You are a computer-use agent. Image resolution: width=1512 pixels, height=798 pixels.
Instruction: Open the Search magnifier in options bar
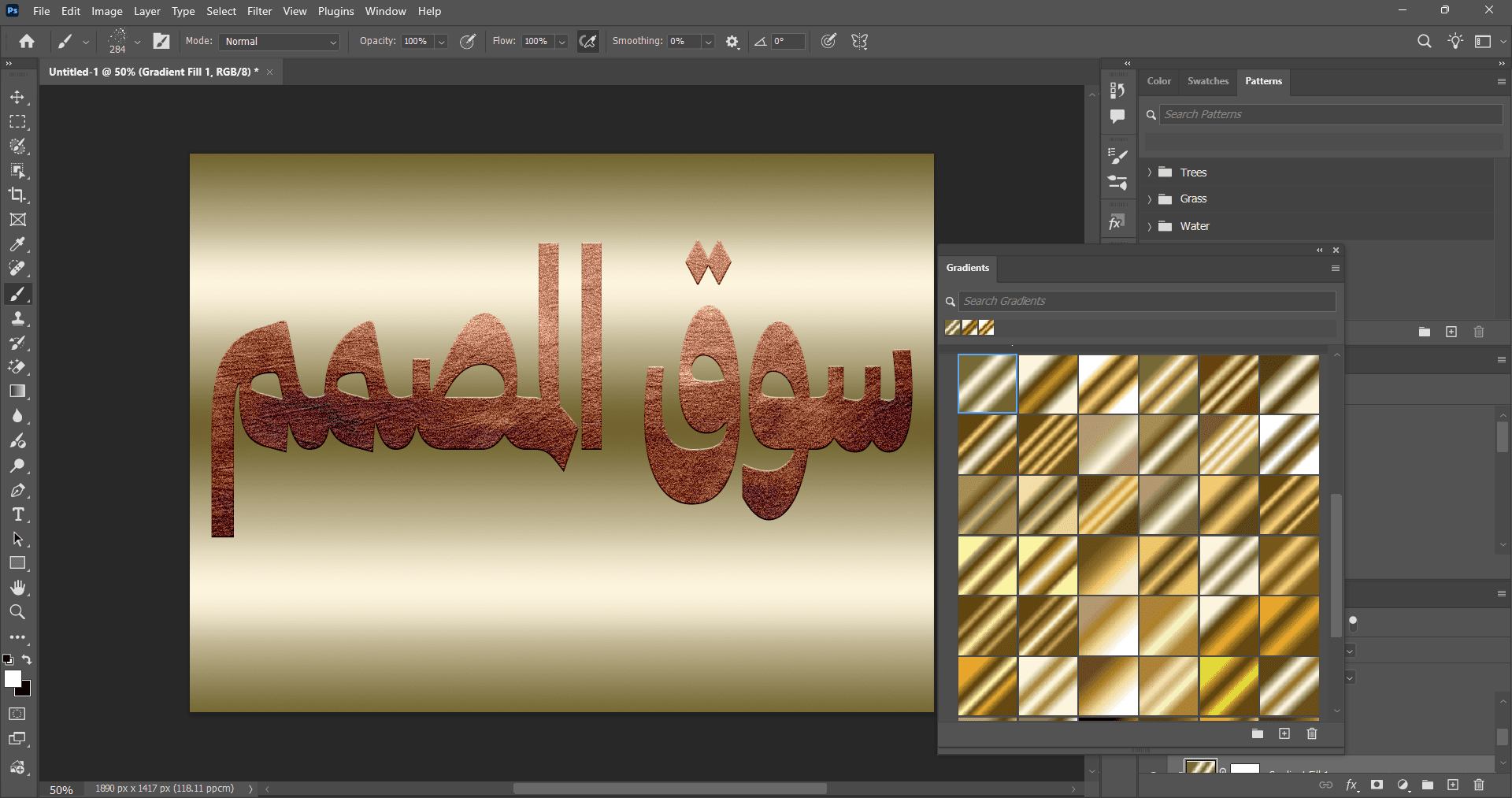tap(1424, 41)
